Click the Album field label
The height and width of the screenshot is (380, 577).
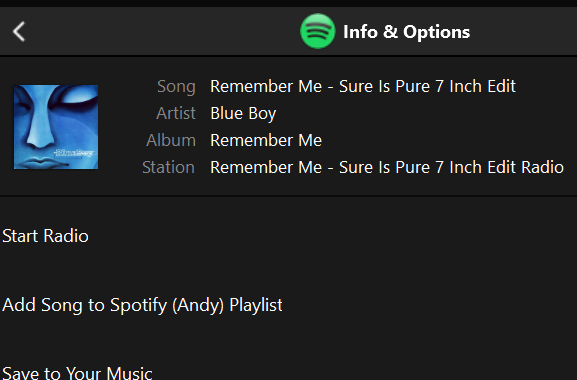171,140
